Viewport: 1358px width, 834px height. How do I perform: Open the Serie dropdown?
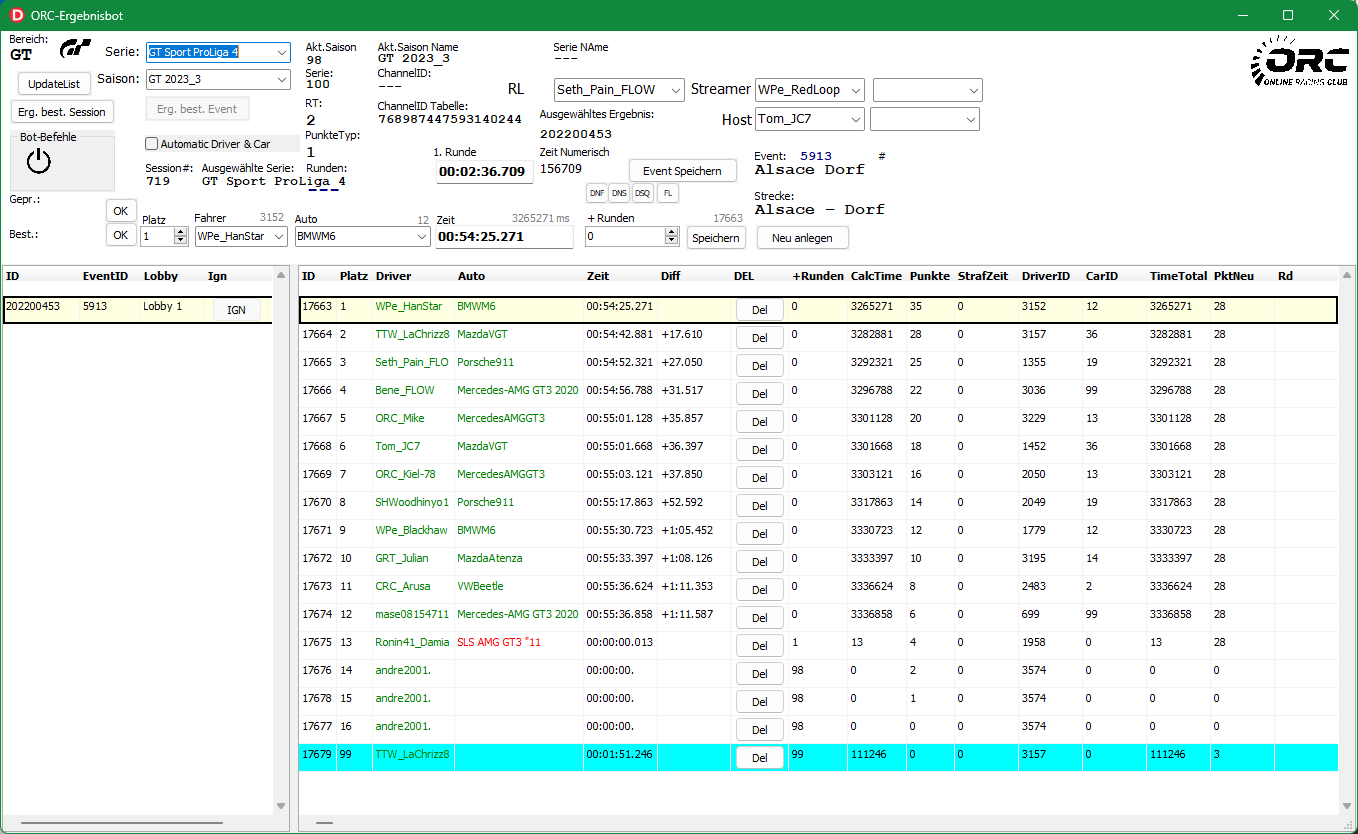(x=281, y=52)
